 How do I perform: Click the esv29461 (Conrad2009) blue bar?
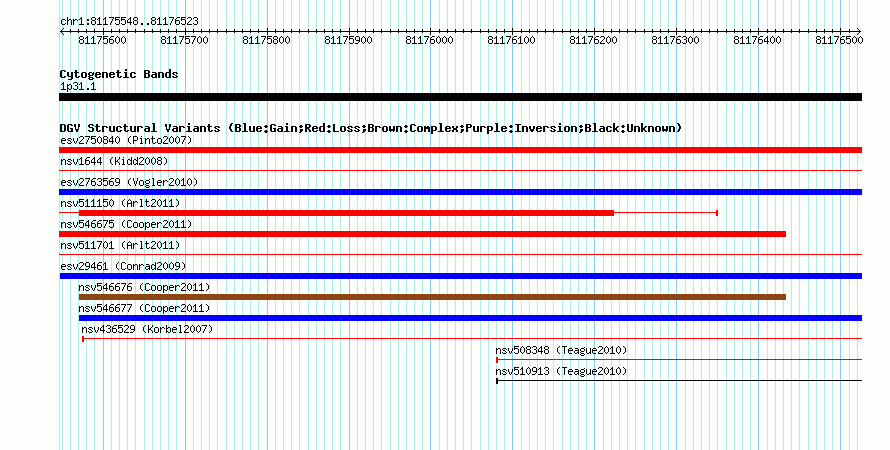point(460,276)
